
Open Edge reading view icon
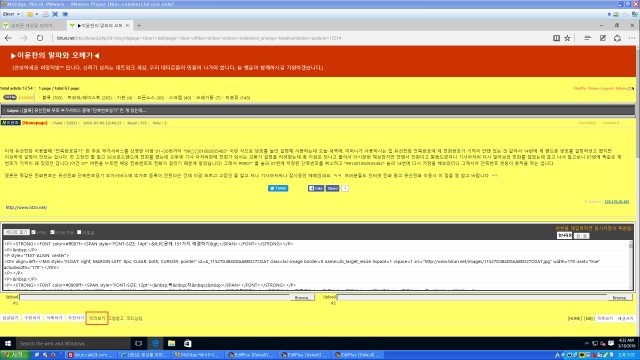pos(556,38)
